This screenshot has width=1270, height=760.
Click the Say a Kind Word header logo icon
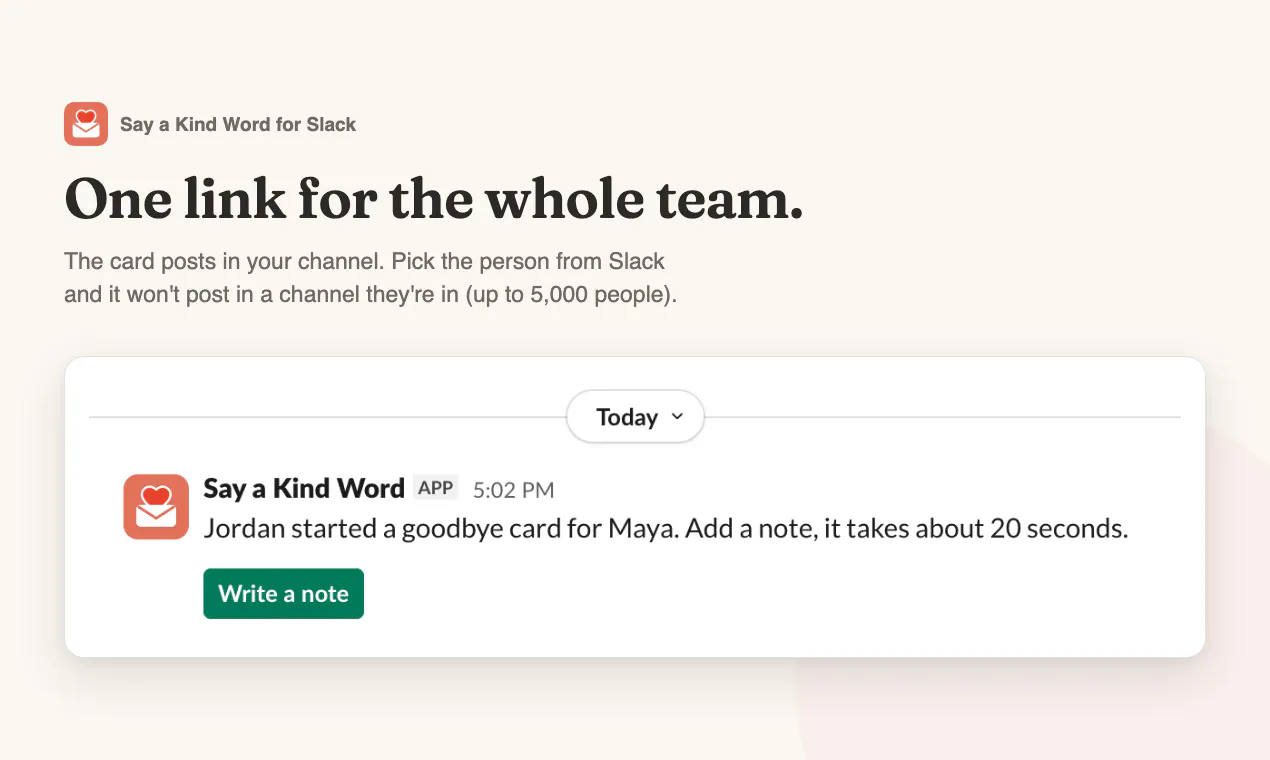point(86,124)
